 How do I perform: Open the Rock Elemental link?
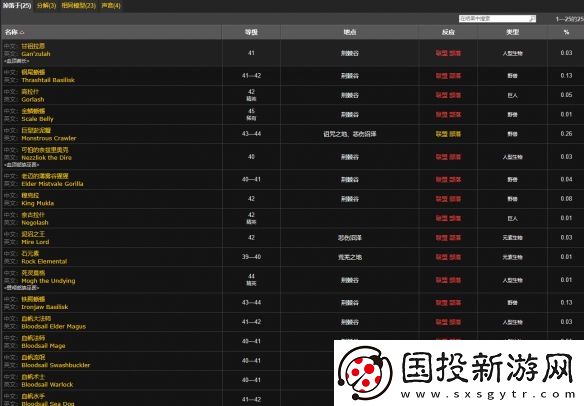(44, 261)
